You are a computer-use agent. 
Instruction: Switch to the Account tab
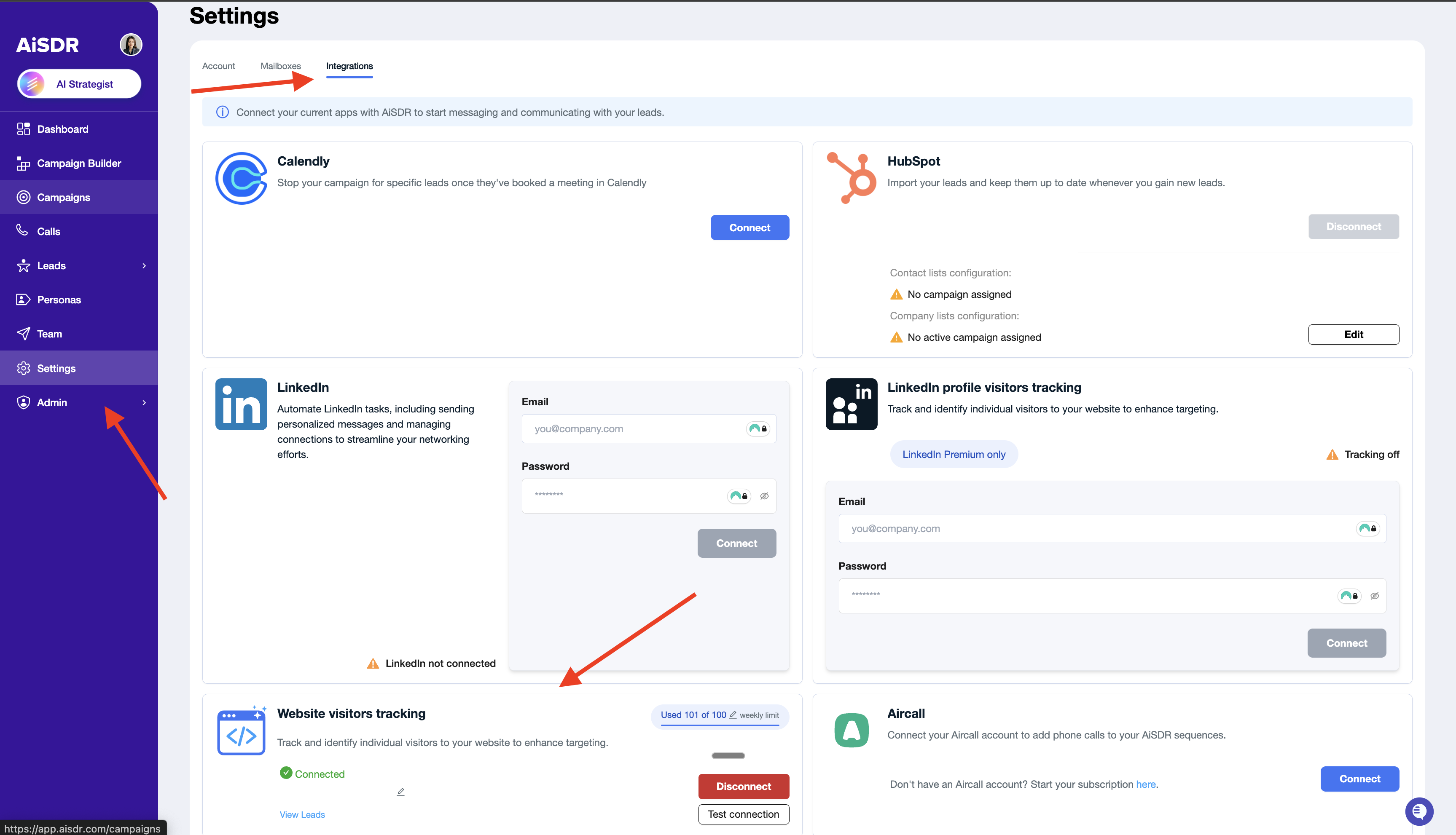(x=219, y=66)
